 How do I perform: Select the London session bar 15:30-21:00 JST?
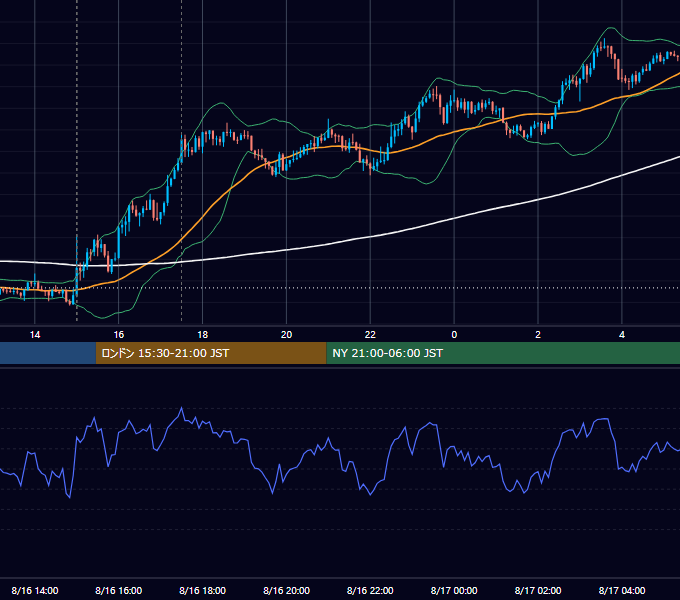coord(211,353)
